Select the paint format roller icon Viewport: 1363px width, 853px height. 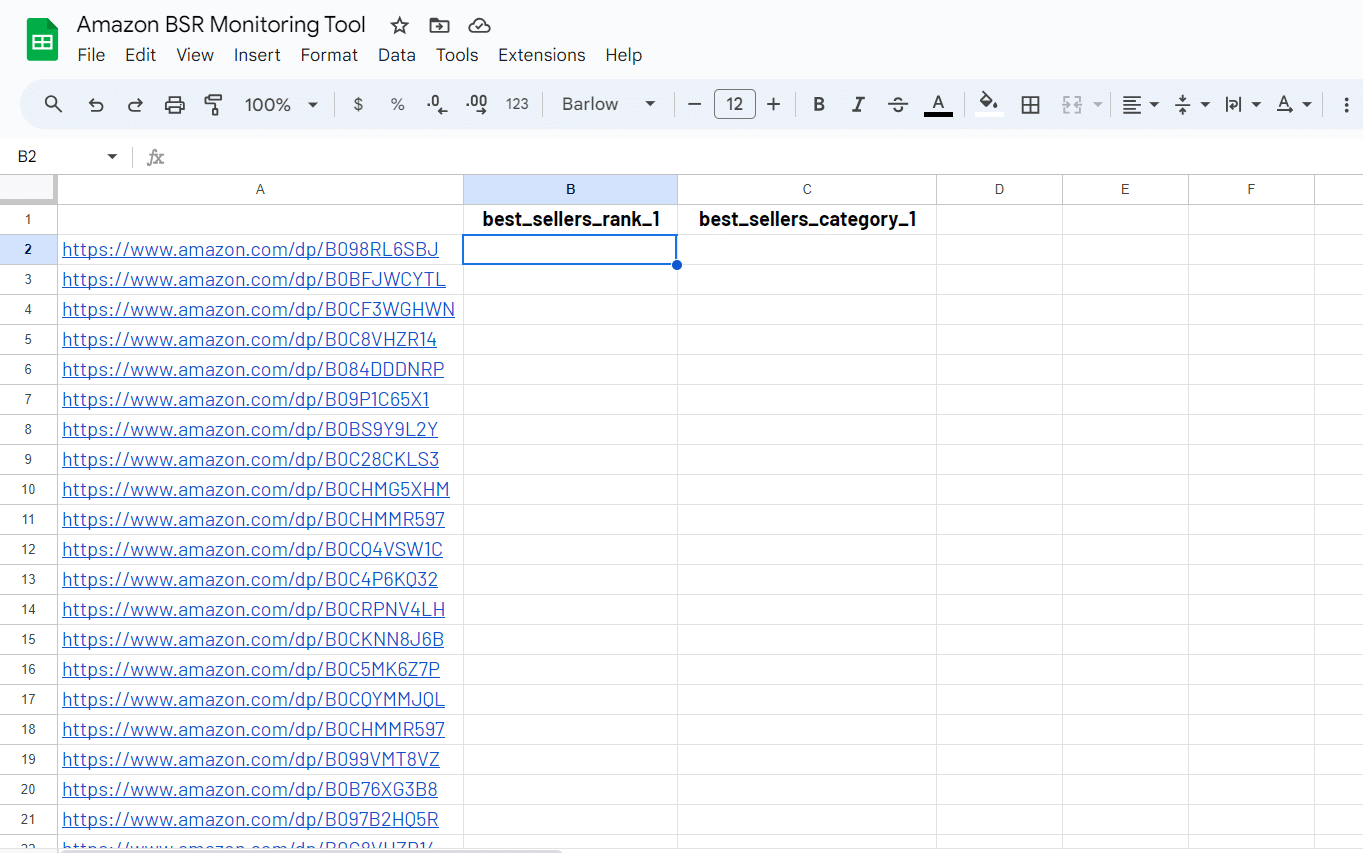pyautogui.click(x=213, y=104)
